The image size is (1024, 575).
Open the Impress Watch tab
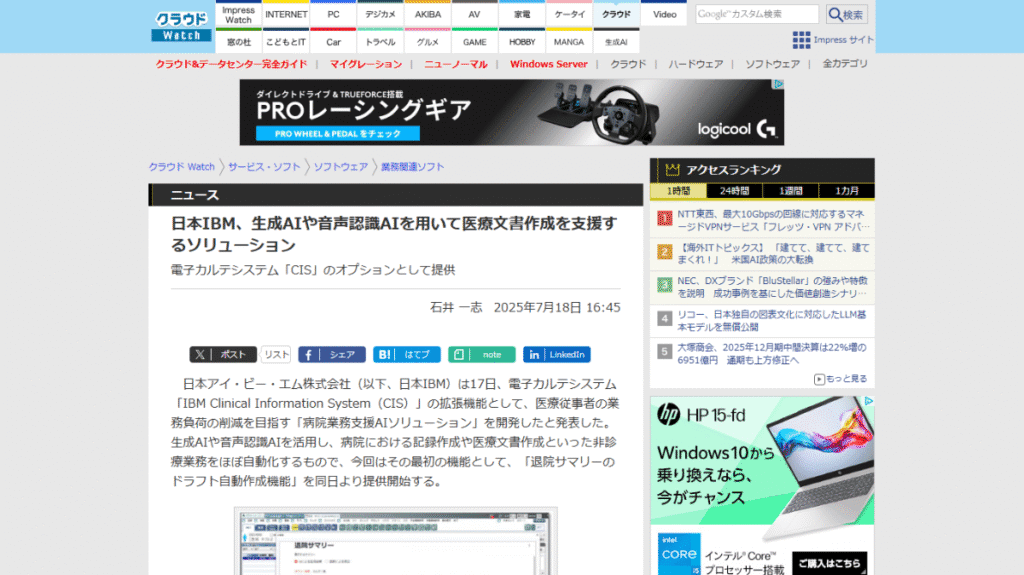tap(238, 14)
